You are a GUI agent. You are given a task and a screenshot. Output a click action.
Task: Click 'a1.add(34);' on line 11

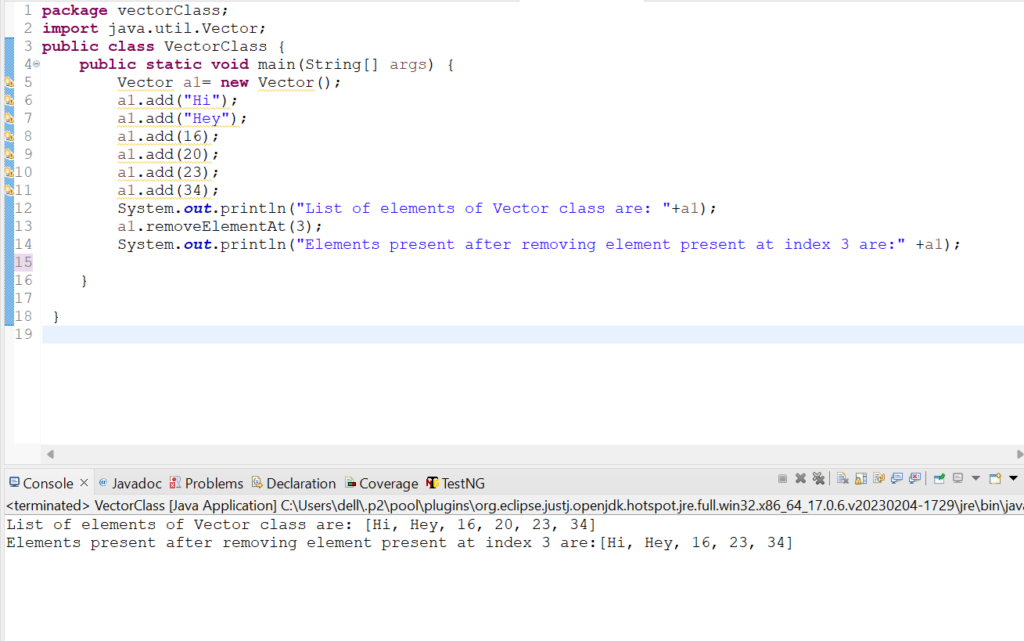pos(168,190)
